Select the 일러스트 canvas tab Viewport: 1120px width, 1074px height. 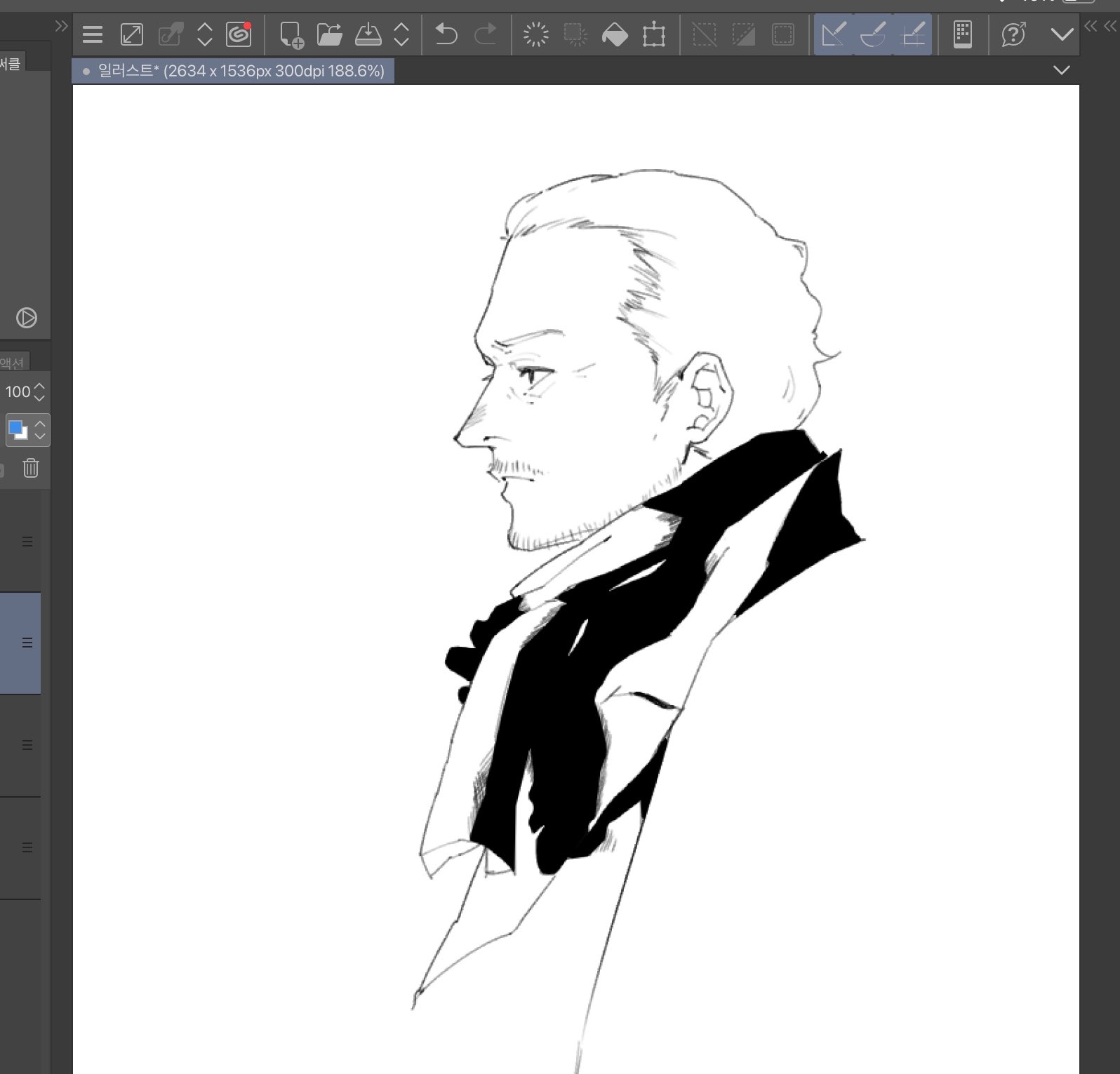tap(239, 71)
